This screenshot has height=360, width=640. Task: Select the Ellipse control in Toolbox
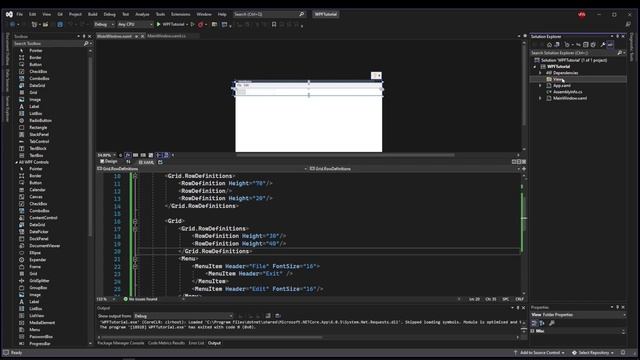[35, 253]
